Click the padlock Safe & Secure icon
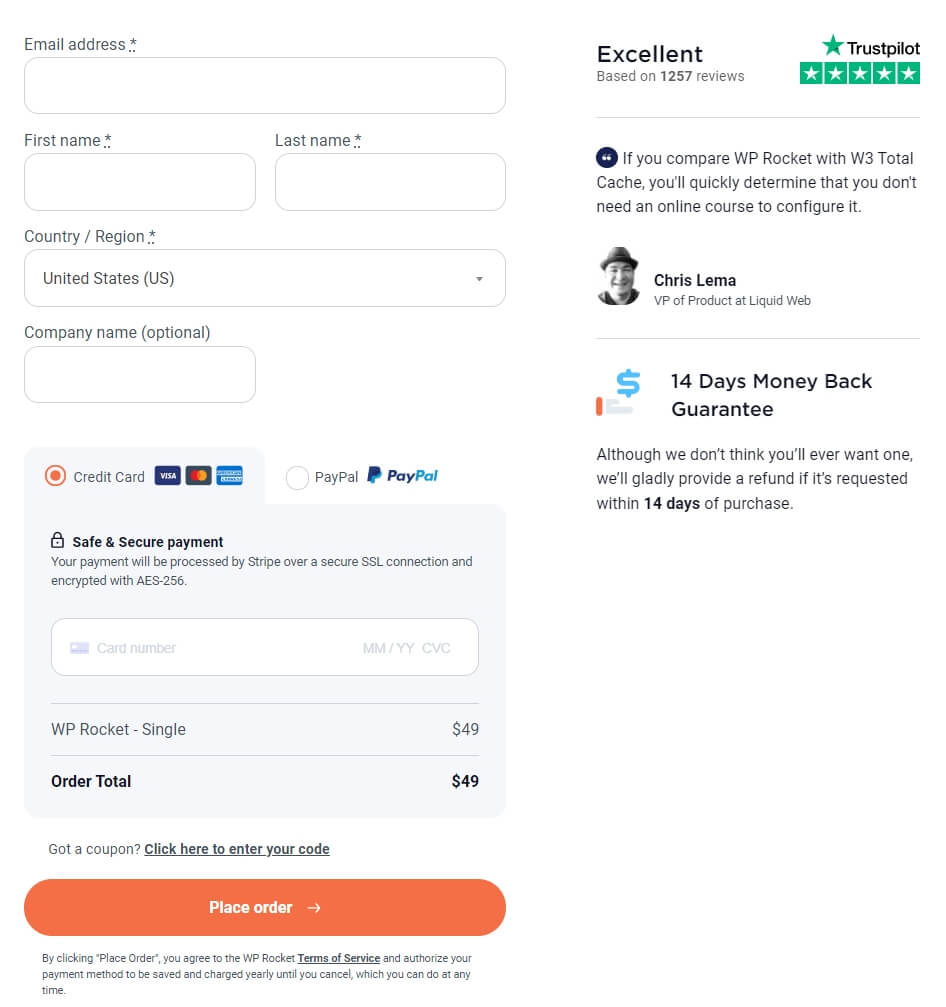 pos(57,540)
